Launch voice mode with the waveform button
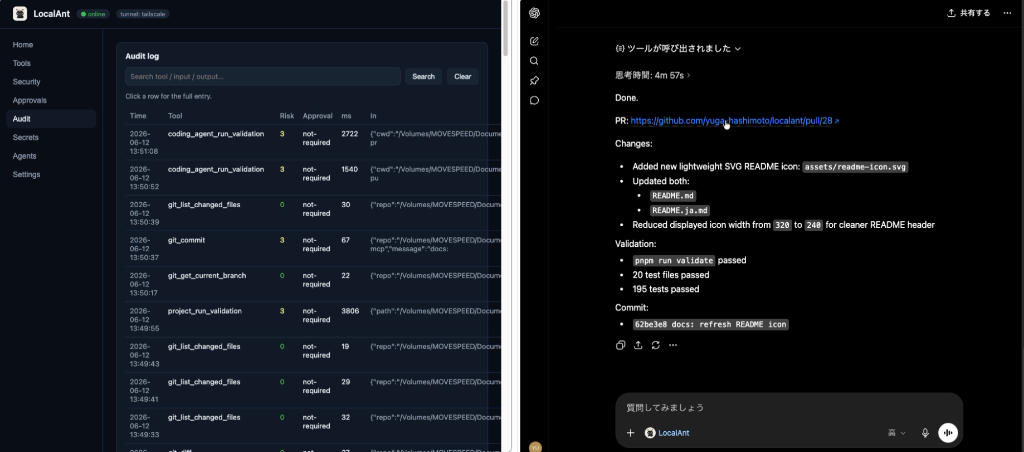Viewport: 1024px width, 452px height. 948,432
